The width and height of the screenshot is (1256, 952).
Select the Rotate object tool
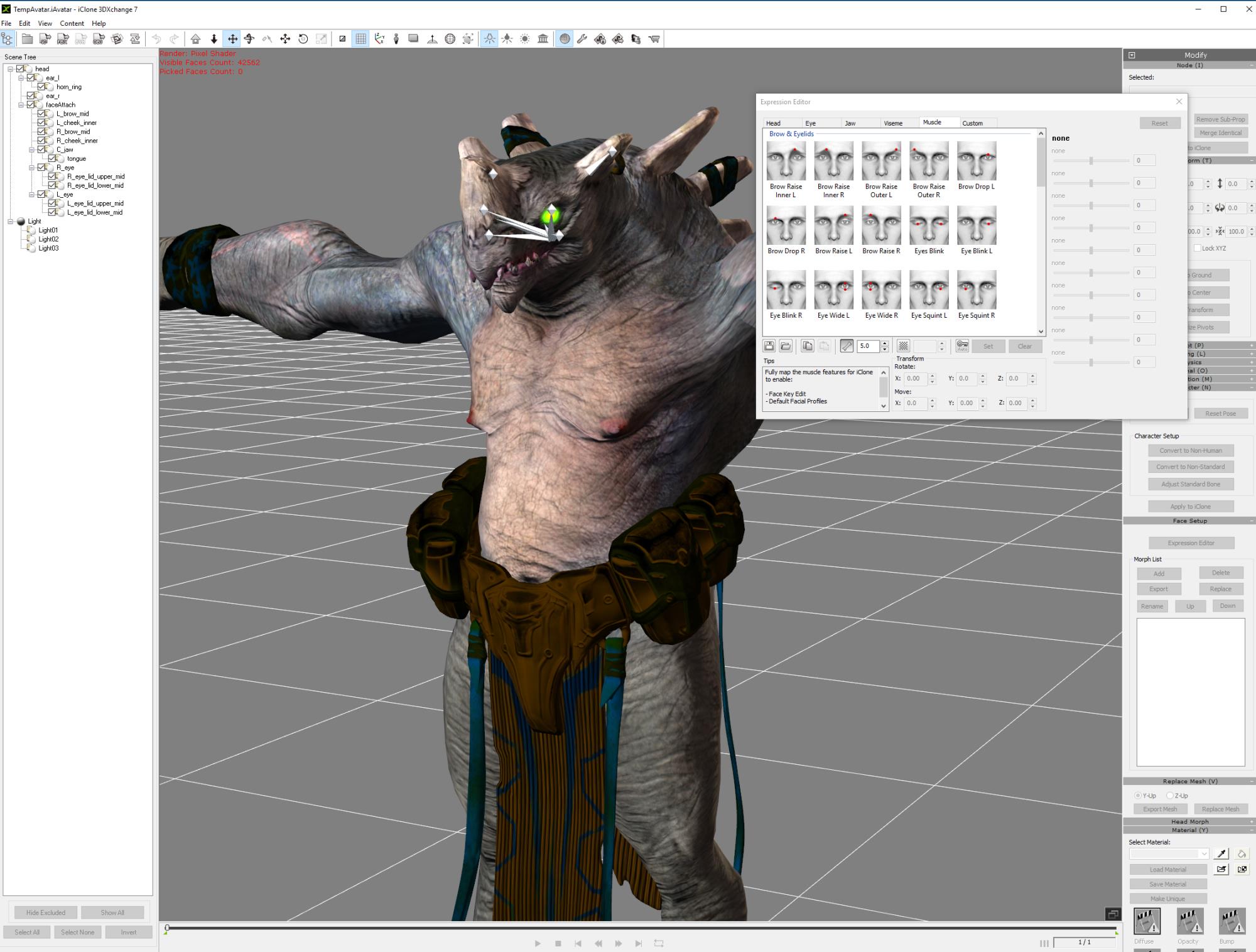[x=249, y=39]
